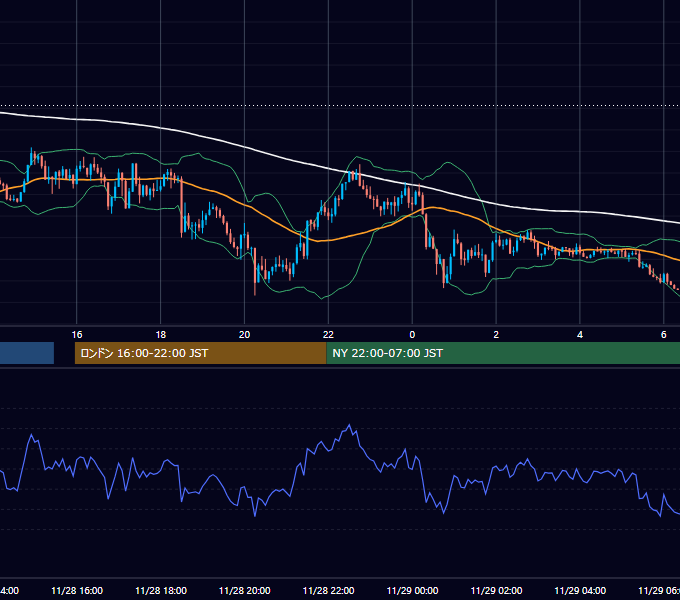Viewport: 680px width, 600px height.
Task: Click the 11/28 22:00 time label
Action: tap(328, 590)
